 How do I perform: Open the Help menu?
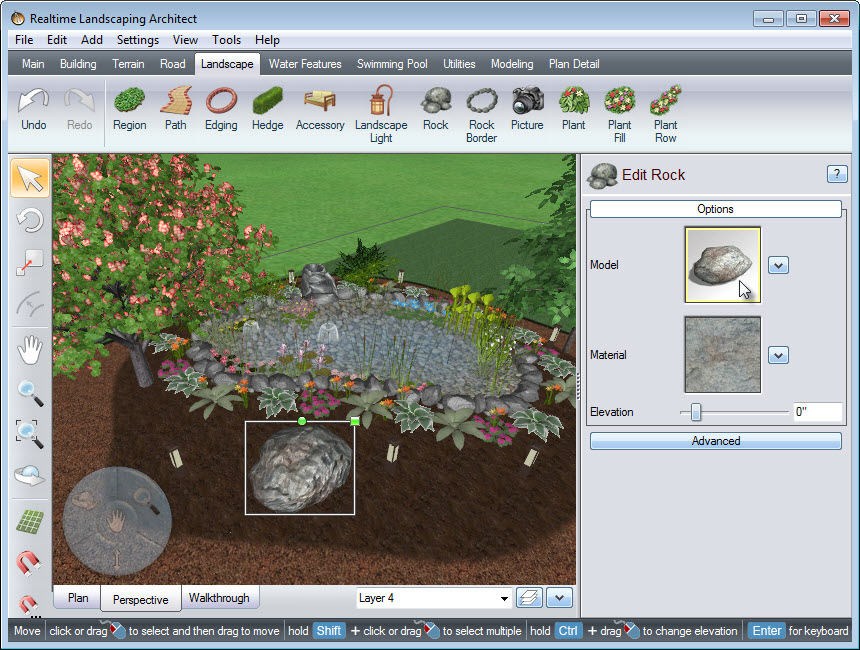(267, 40)
